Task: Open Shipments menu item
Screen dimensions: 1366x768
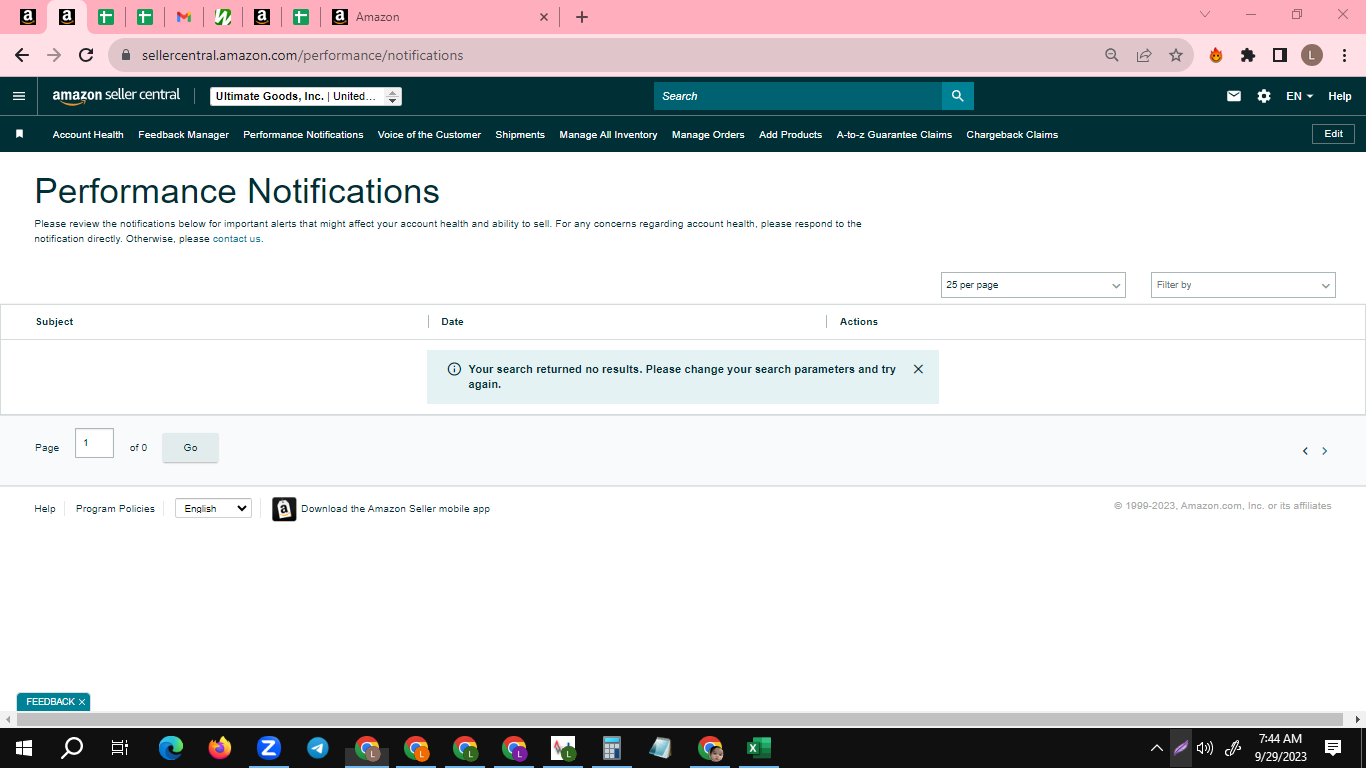Action: click(520, 135)
